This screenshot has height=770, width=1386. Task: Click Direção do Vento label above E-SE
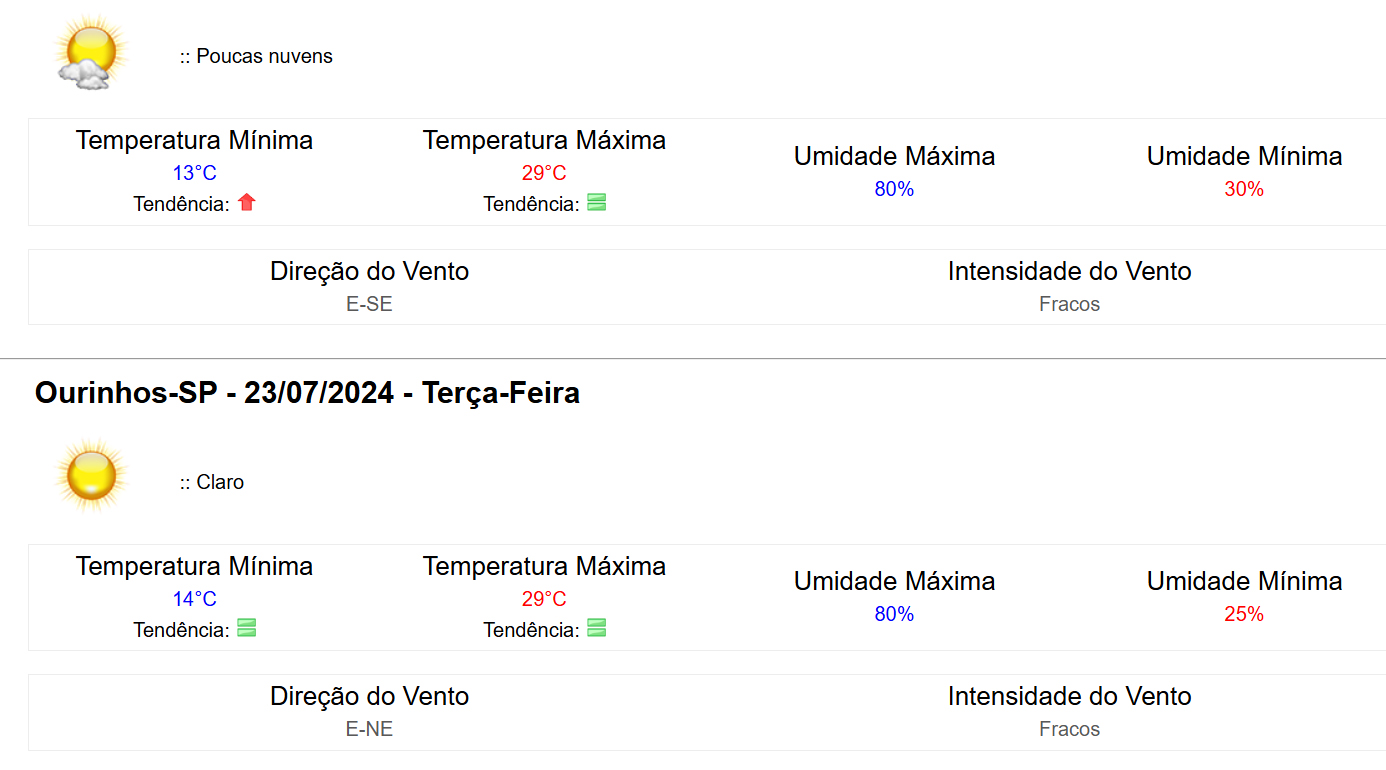[x=369, y=271]
